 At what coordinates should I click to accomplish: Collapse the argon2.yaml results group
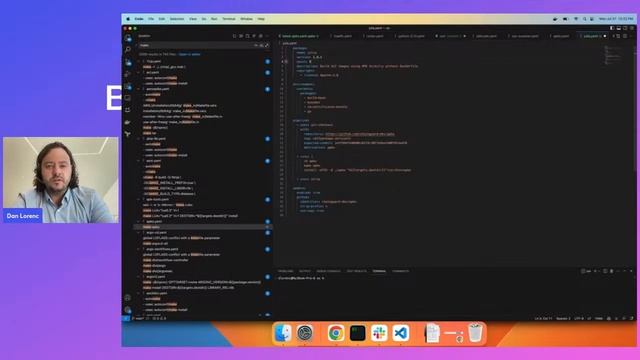138,276
